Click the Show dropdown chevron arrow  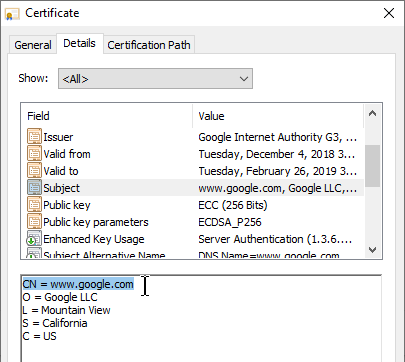pos(244,79)
